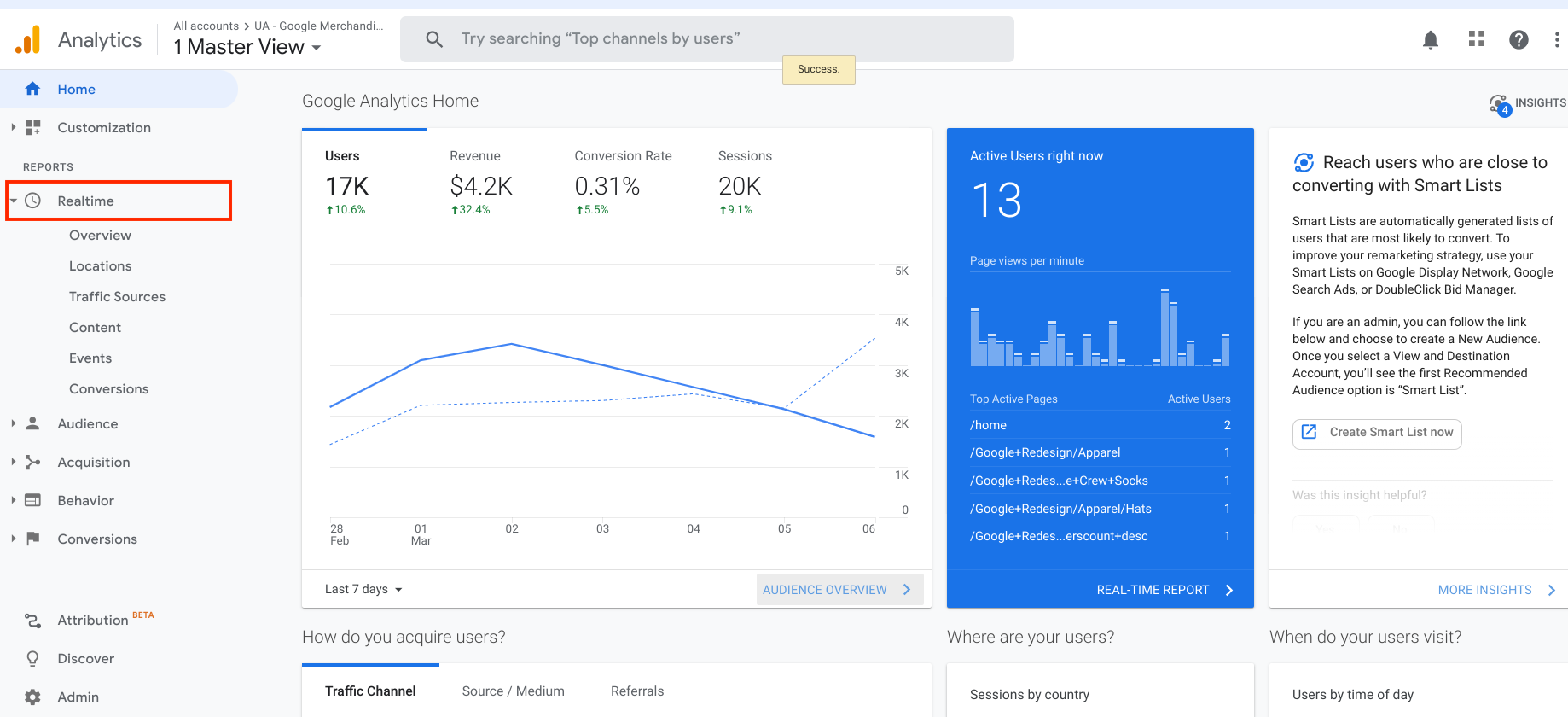Click the Attribution path icon

click(32, 621)
